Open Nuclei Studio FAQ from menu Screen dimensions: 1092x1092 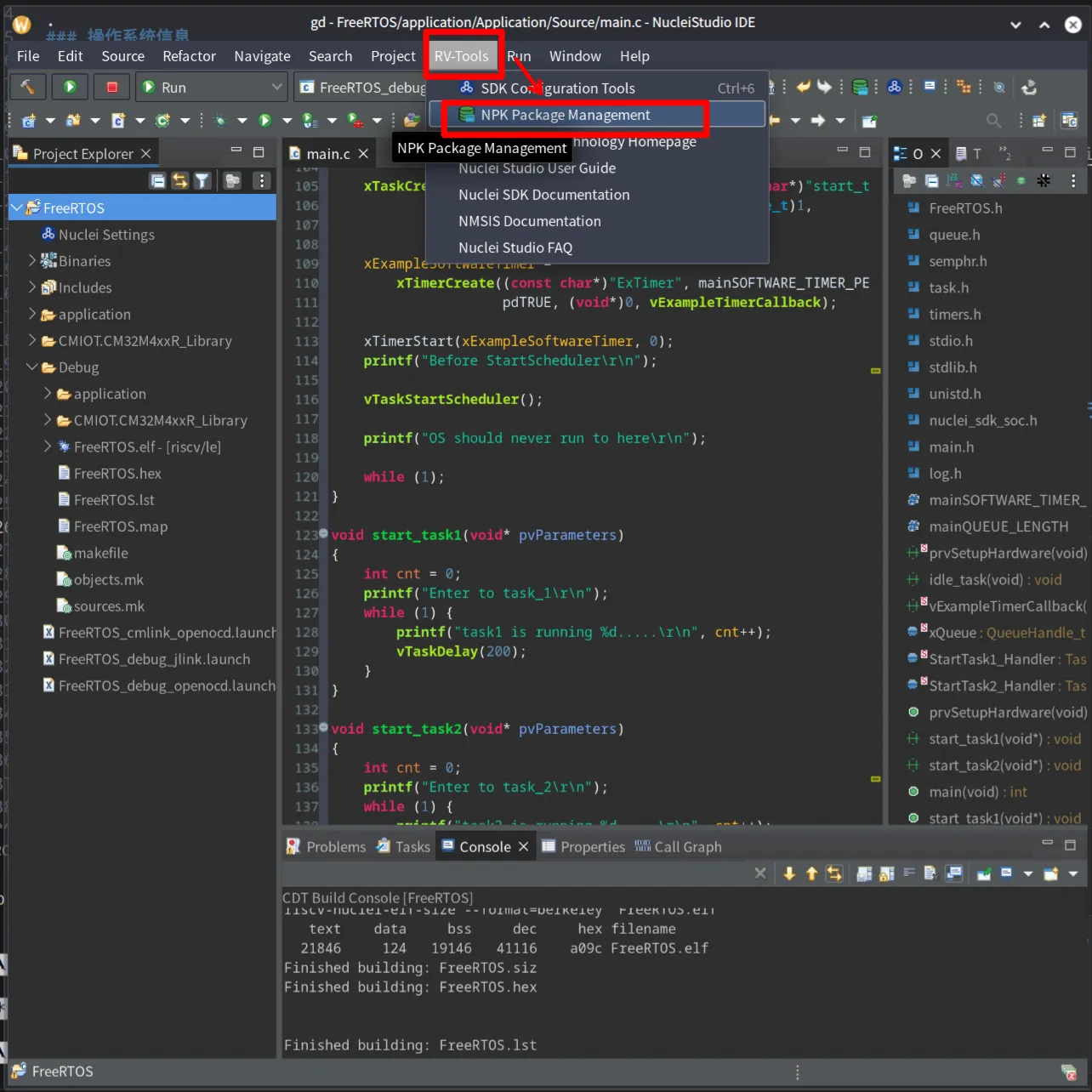(x=515, y=247)
